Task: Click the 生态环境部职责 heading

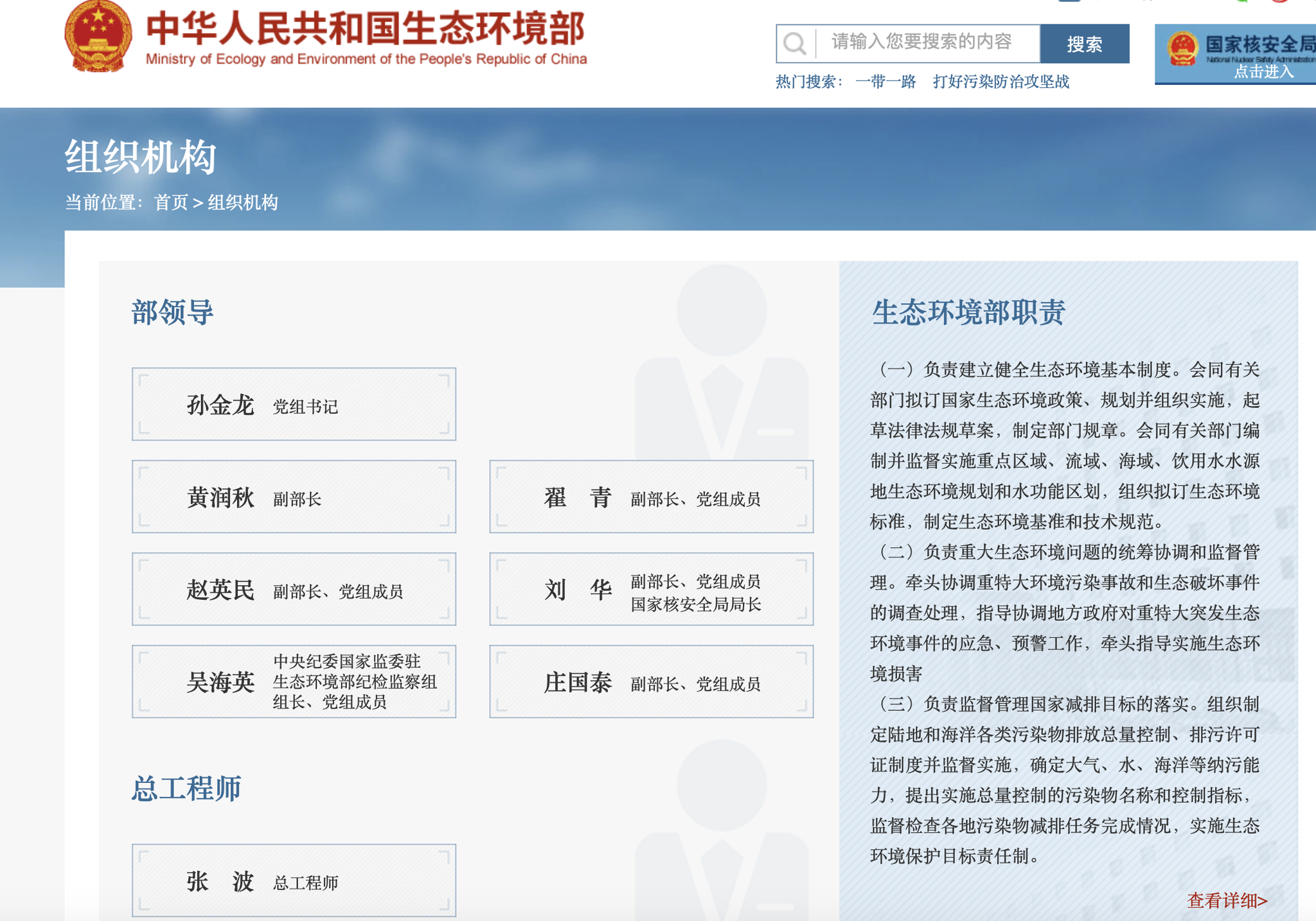Action: tap(968, 313)
